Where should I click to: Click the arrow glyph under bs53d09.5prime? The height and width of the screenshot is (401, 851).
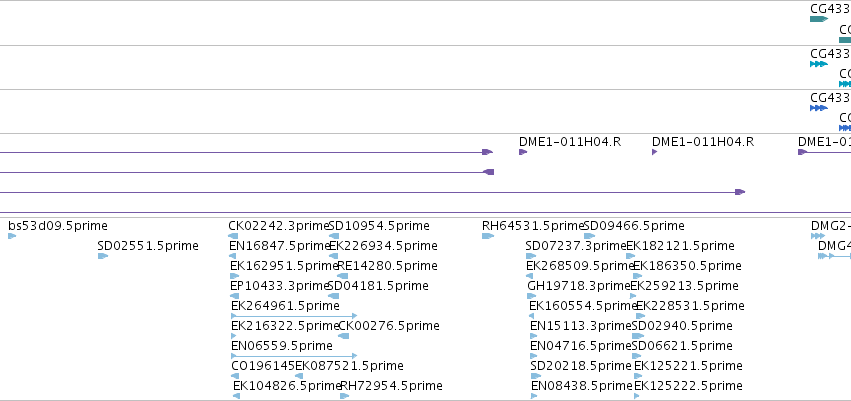coord(12,236)
